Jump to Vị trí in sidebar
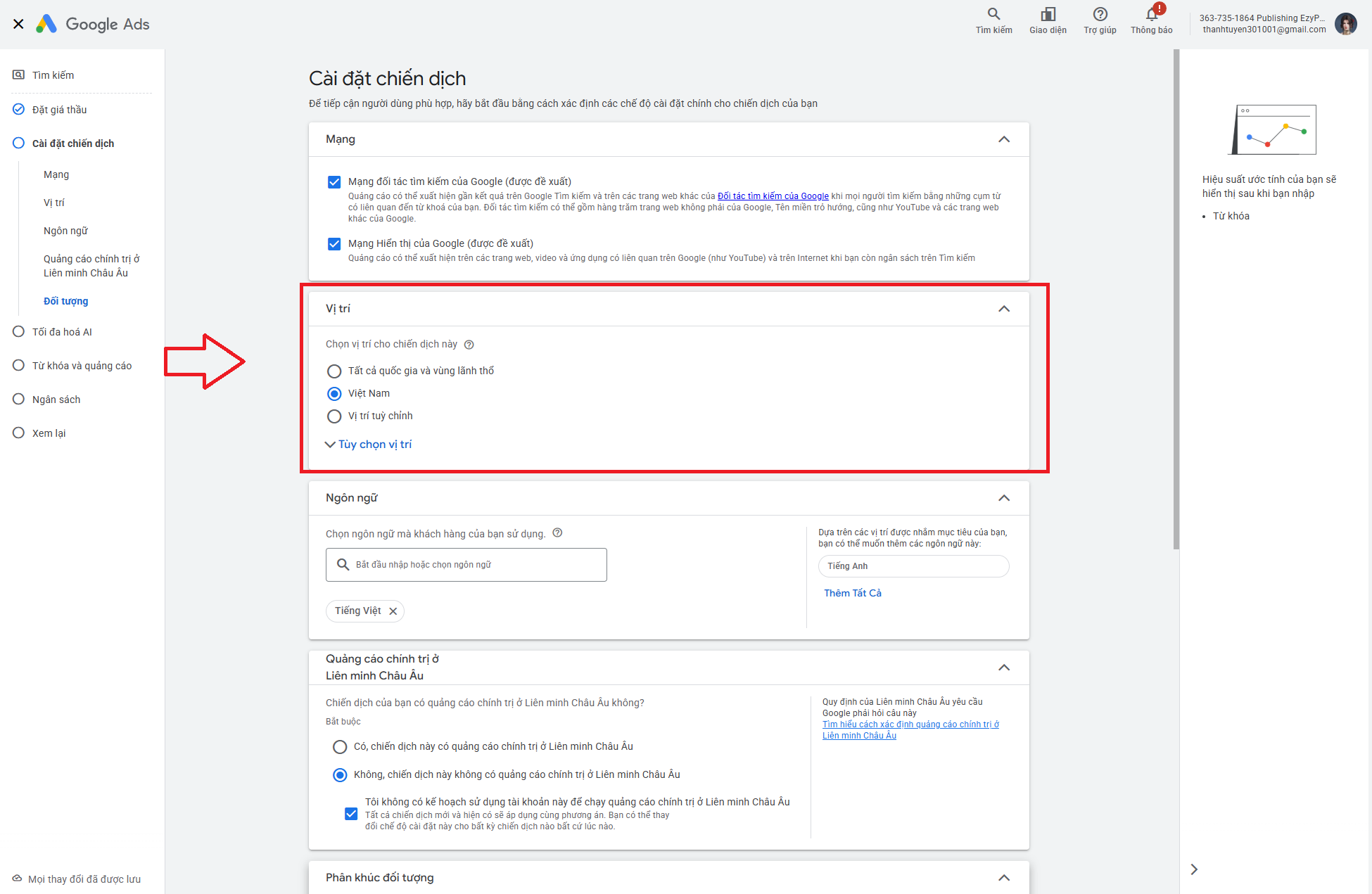 pyautogui.click(x=54, y=203)
